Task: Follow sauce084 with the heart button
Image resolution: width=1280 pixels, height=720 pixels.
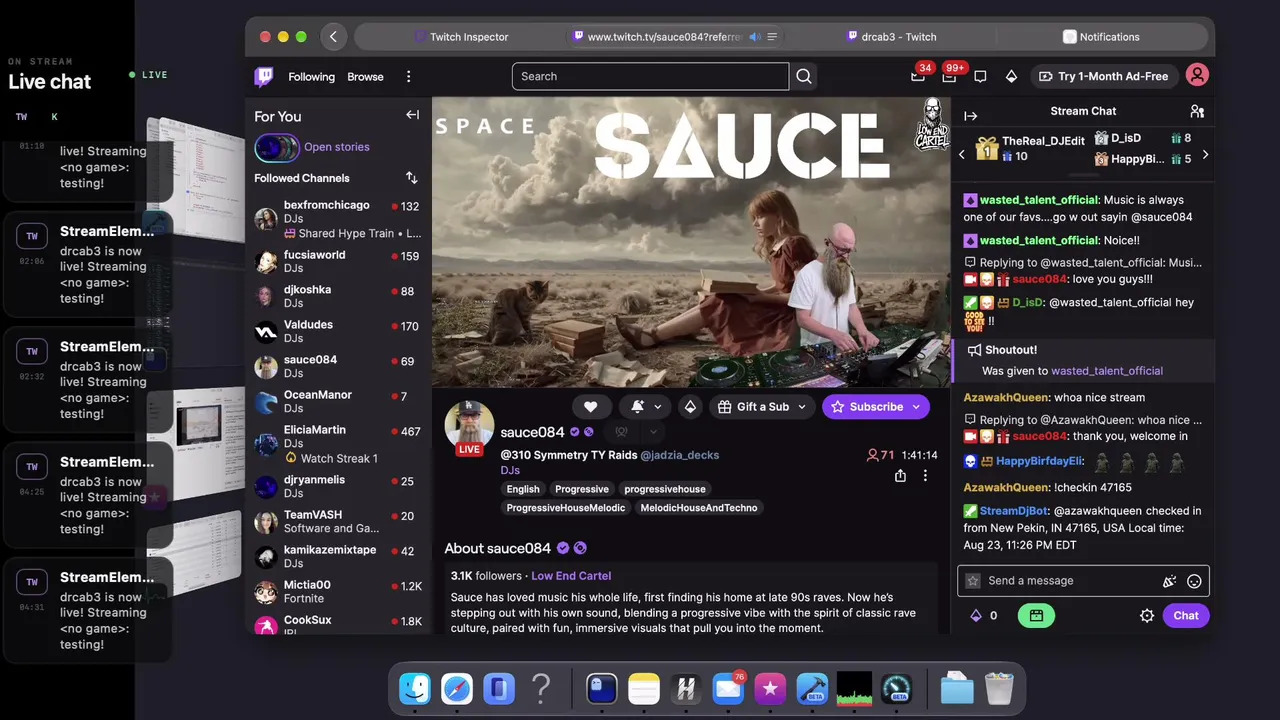Action: pyautogui.click(x=590, y=407)
